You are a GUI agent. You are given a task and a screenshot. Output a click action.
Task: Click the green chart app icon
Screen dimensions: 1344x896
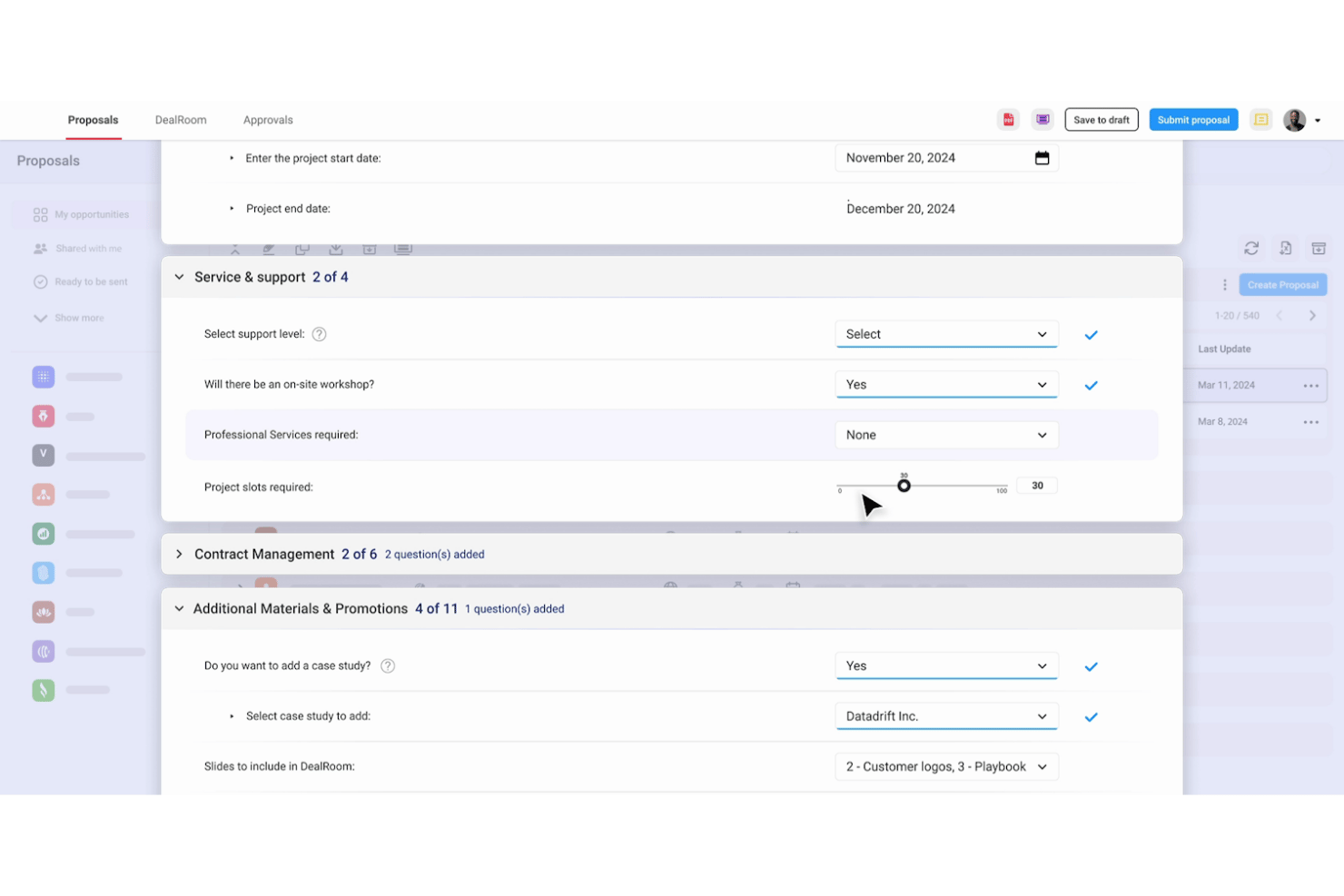click(x=43, y=534)
